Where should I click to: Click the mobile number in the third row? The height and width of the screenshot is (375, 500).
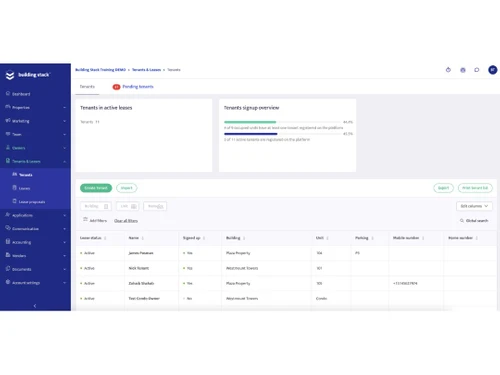[405, 283]
